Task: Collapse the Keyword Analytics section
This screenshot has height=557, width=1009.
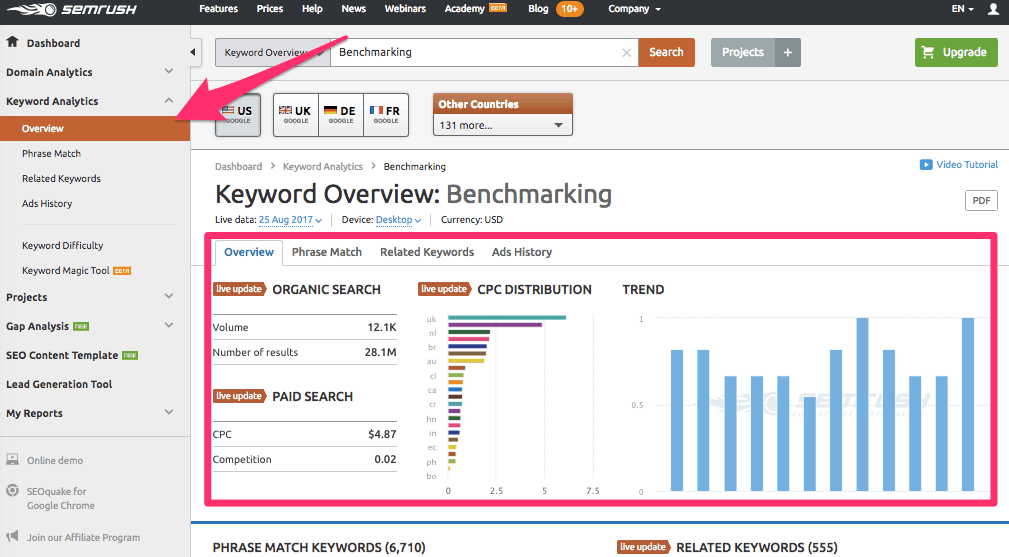Action: pyautogui.click(x=169, y=100)
